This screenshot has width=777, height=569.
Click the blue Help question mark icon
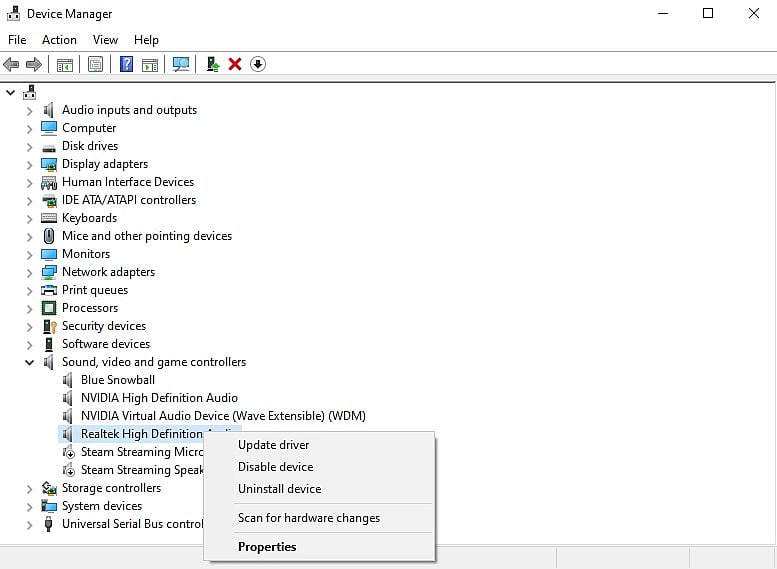point(126,64)
